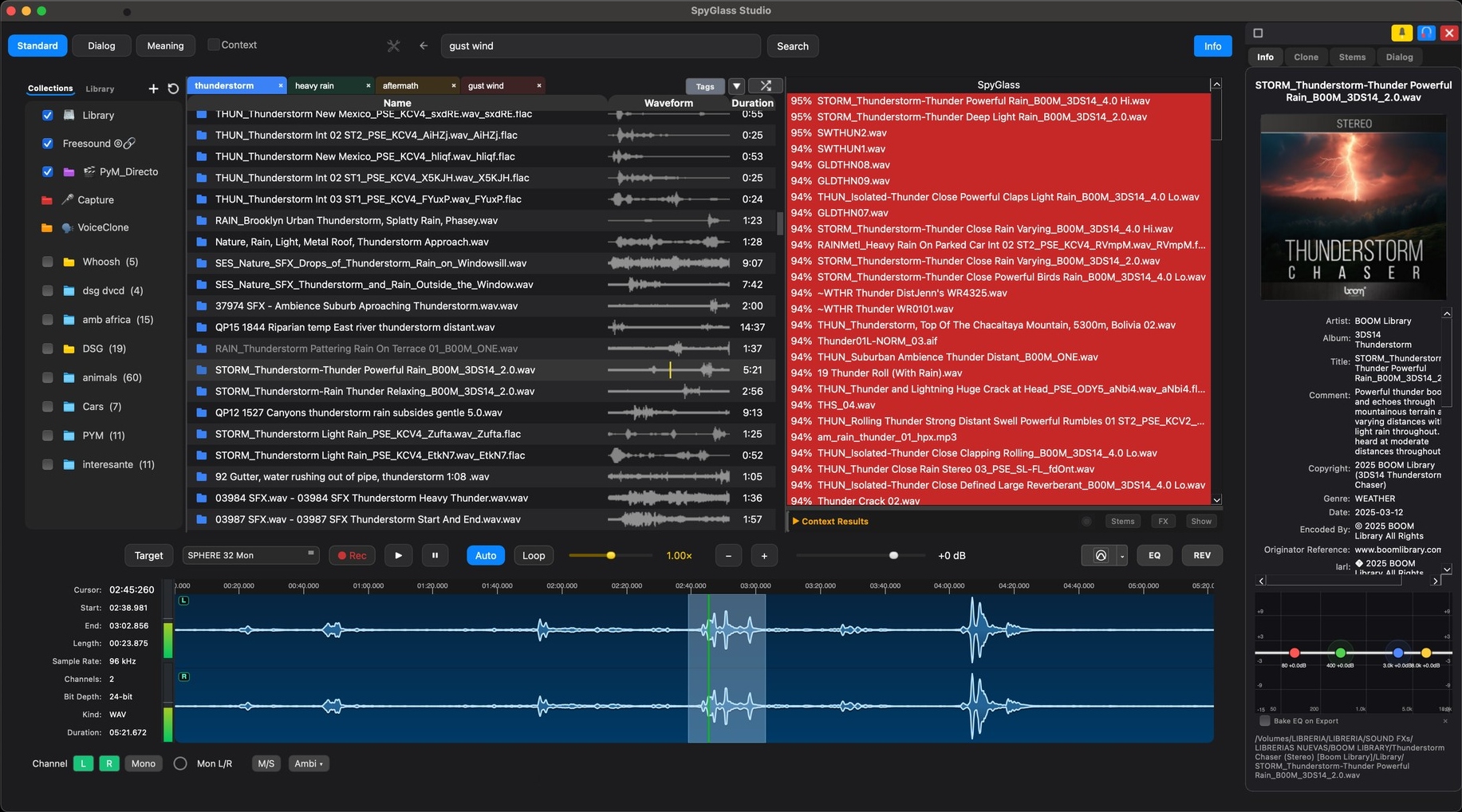Screen dimensions: 1462x812
Task: Select the Mon L/R radio button
Action: tap(180, 764)
